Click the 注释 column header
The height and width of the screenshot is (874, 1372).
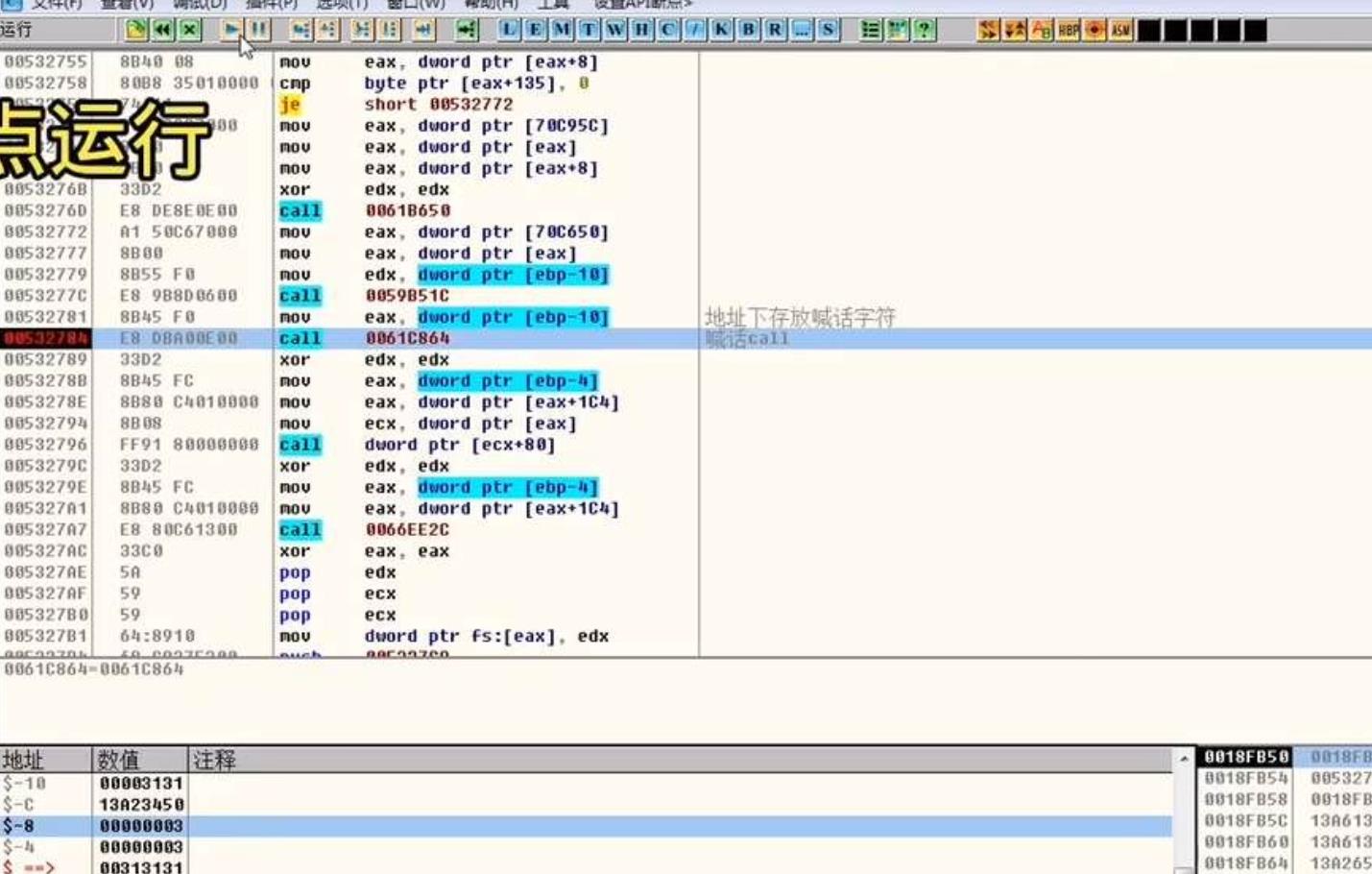pyautogui.click(x=214, y=760)
